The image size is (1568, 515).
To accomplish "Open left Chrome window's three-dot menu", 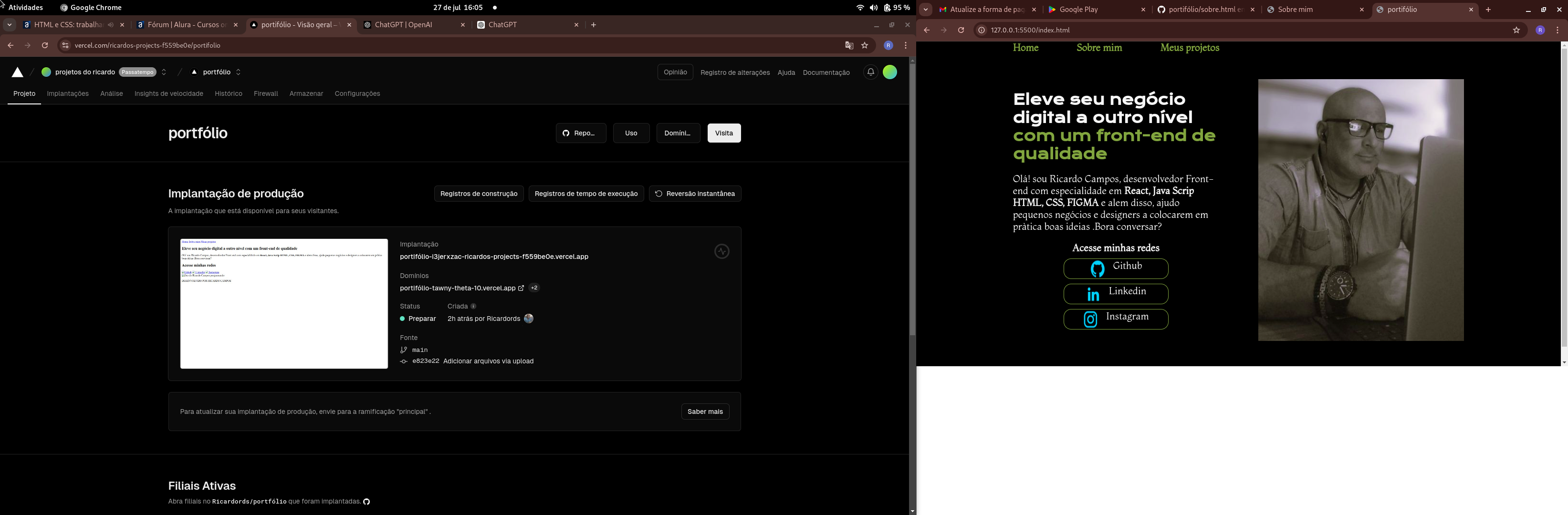I will 906,46.
